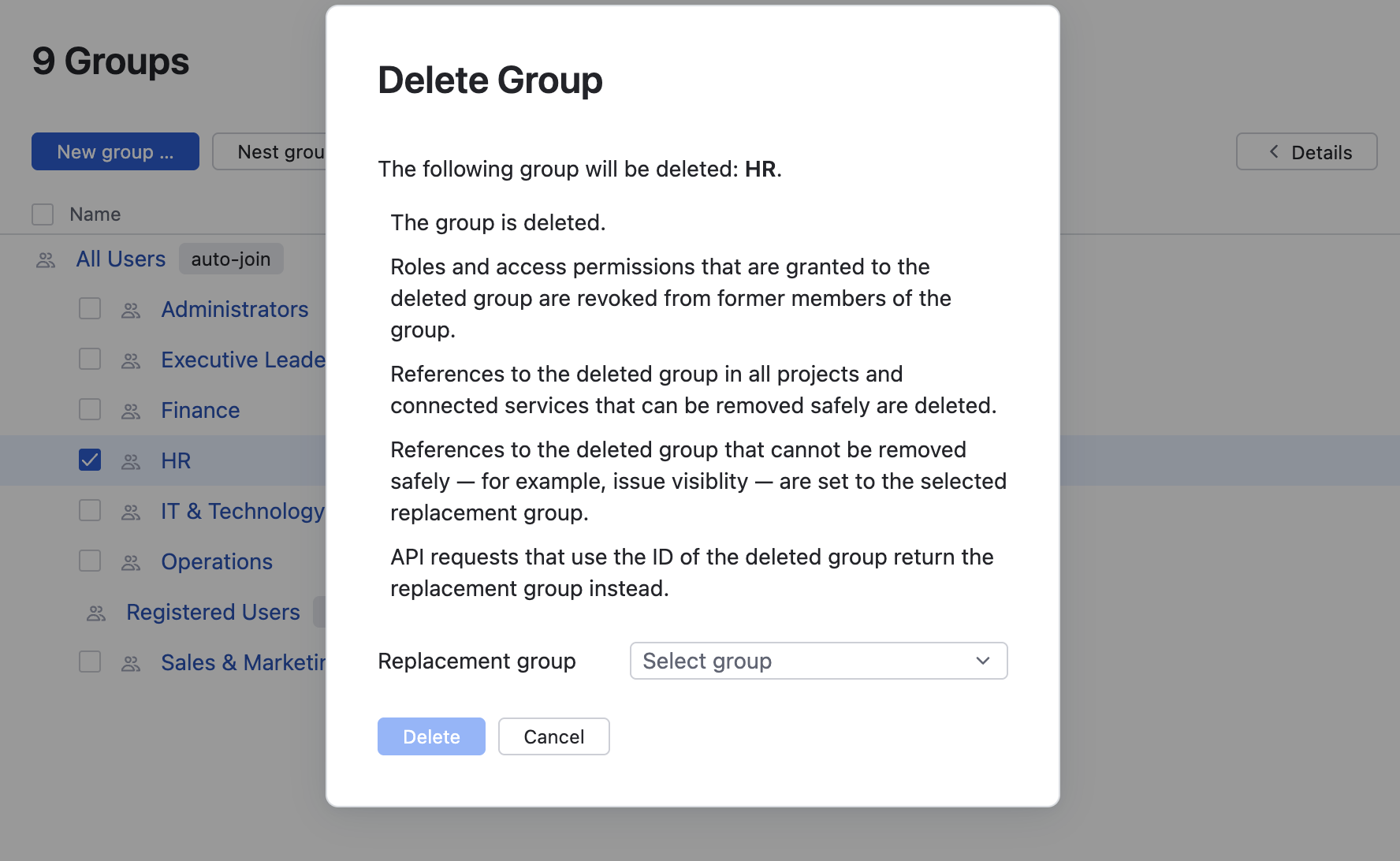This screenshot has height=861, width=1400.
Task: Click the group icon next to Sales & Marketing
Action: (x=131, y=664)
